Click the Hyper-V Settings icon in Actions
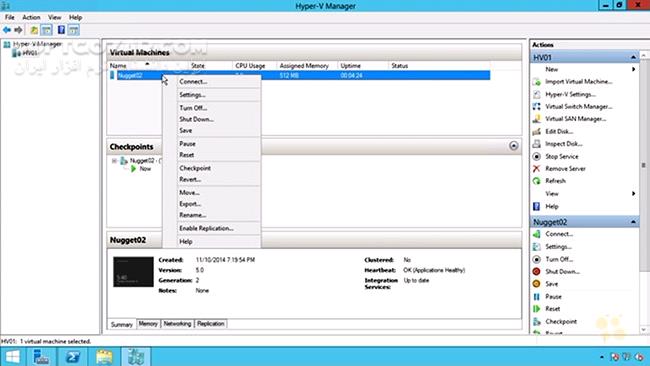 [x=536, y=94]
